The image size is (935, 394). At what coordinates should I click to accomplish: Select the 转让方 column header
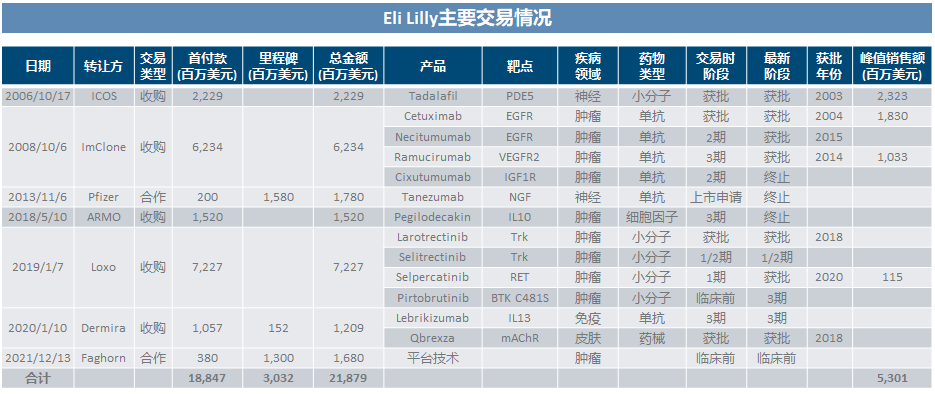pyautogui.click(x=104, y=66)
